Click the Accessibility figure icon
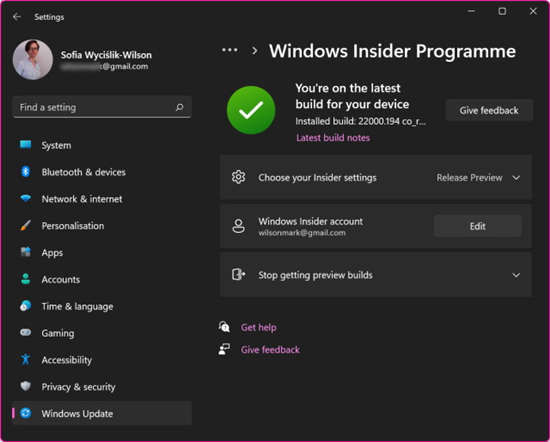This screenshot has height=442, width=550. pyautogui.click(x=25, y=359)
